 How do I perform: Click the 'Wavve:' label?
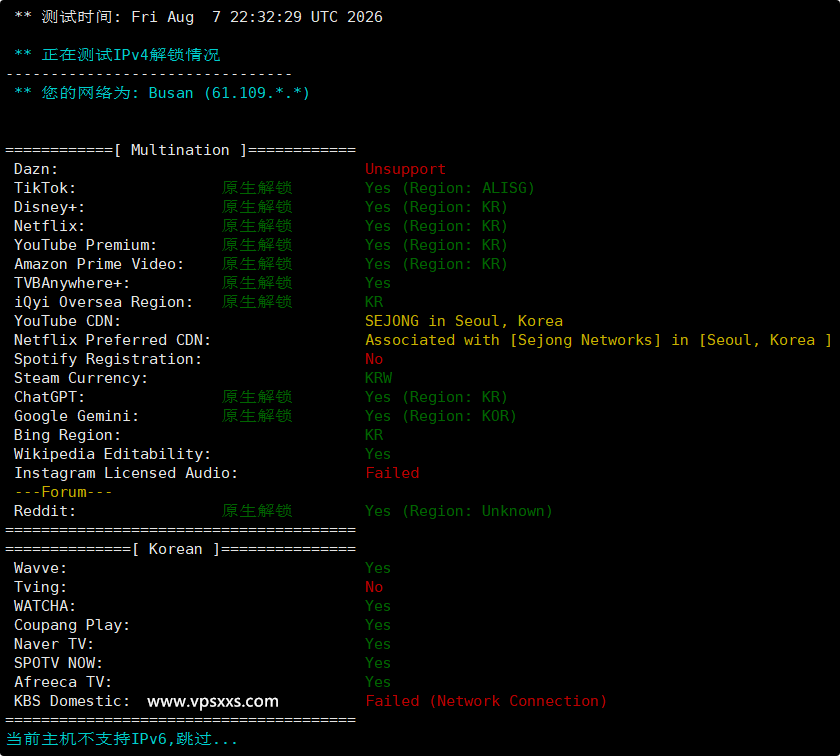(x=40, y=568)
